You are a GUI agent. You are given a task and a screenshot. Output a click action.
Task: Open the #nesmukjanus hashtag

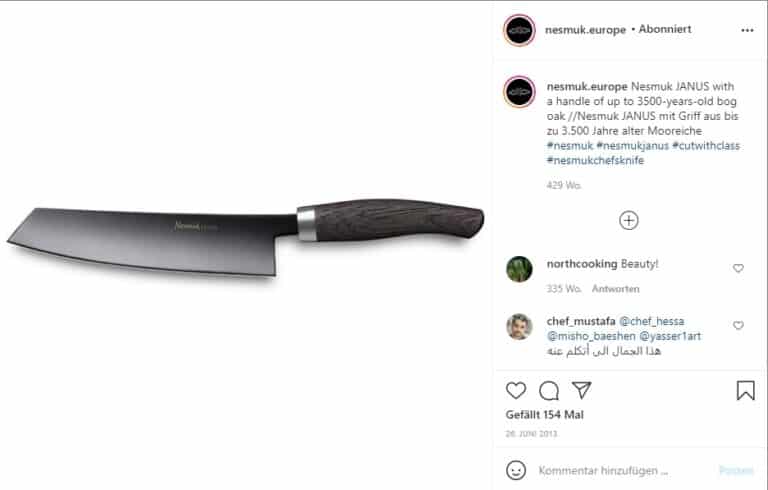click(x=632, y=146)
